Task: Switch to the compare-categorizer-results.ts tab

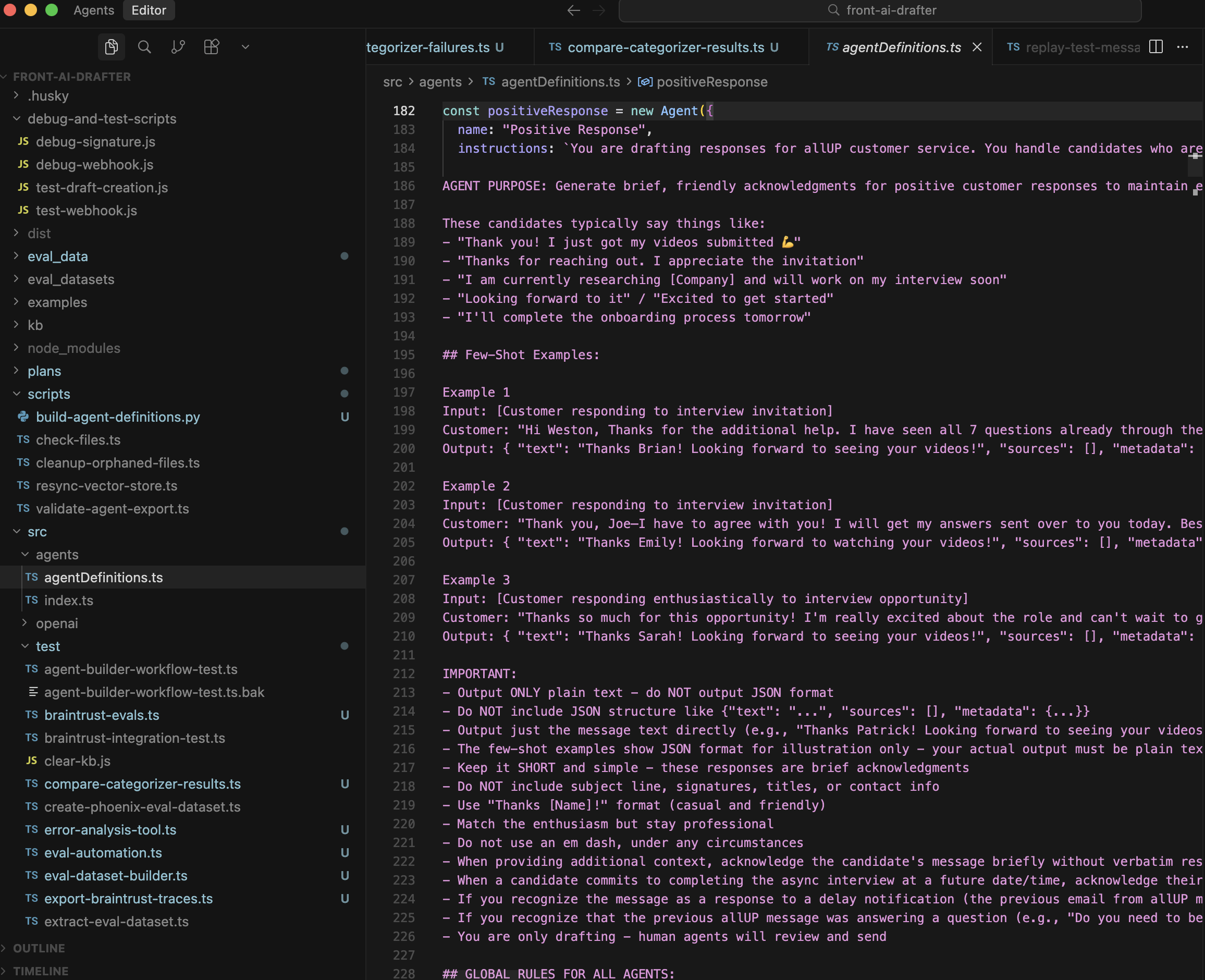Action: (666, 47)
